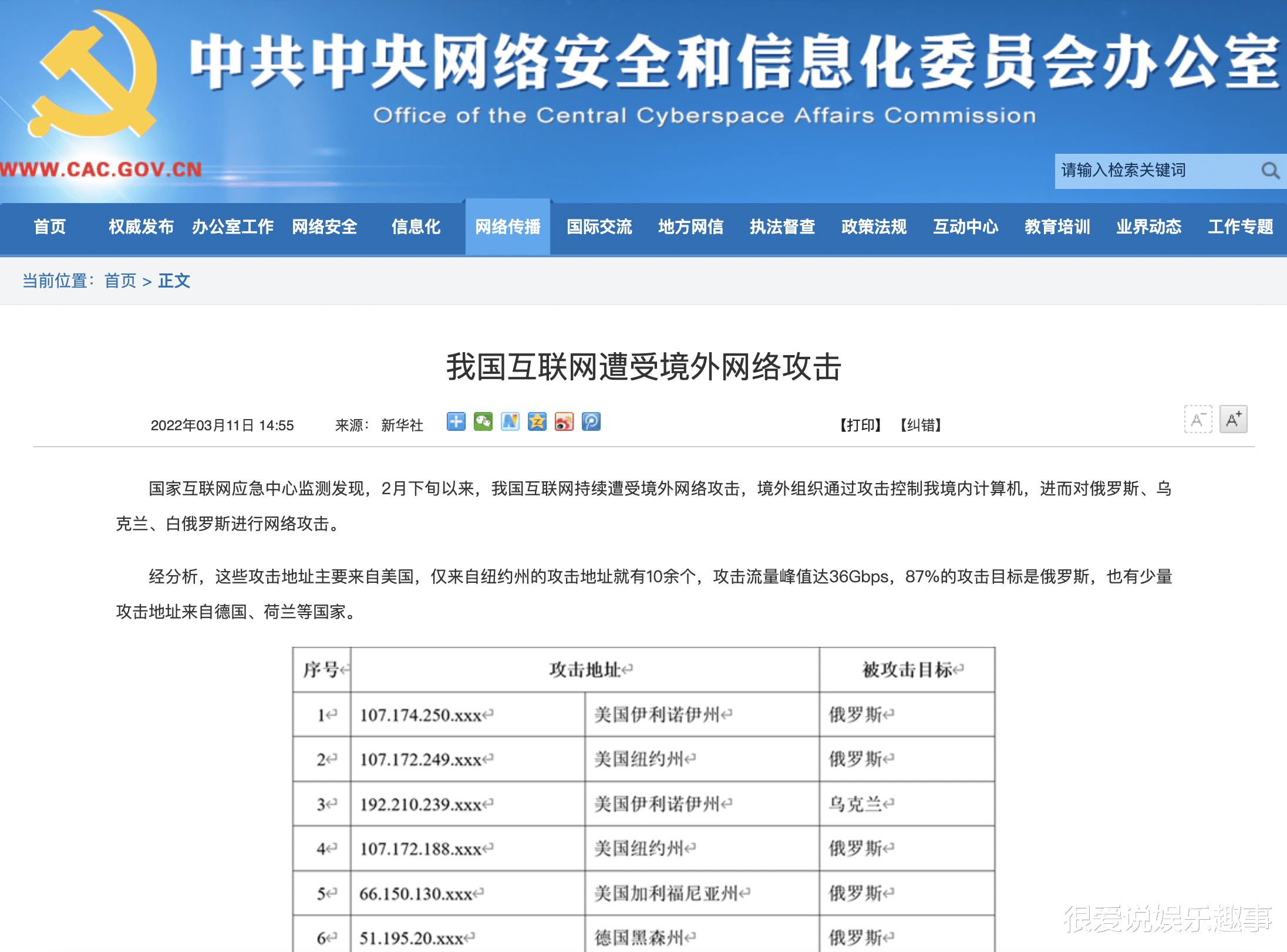Select the highlighted 网络传播 tab
The height and width of the screenshot is (952, 1287).
pos(508,227)
